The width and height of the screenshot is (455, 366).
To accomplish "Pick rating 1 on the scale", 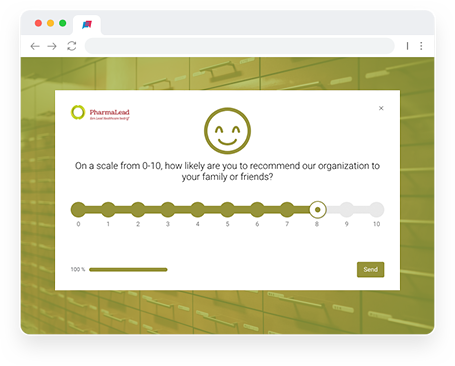I will point(108,210).
